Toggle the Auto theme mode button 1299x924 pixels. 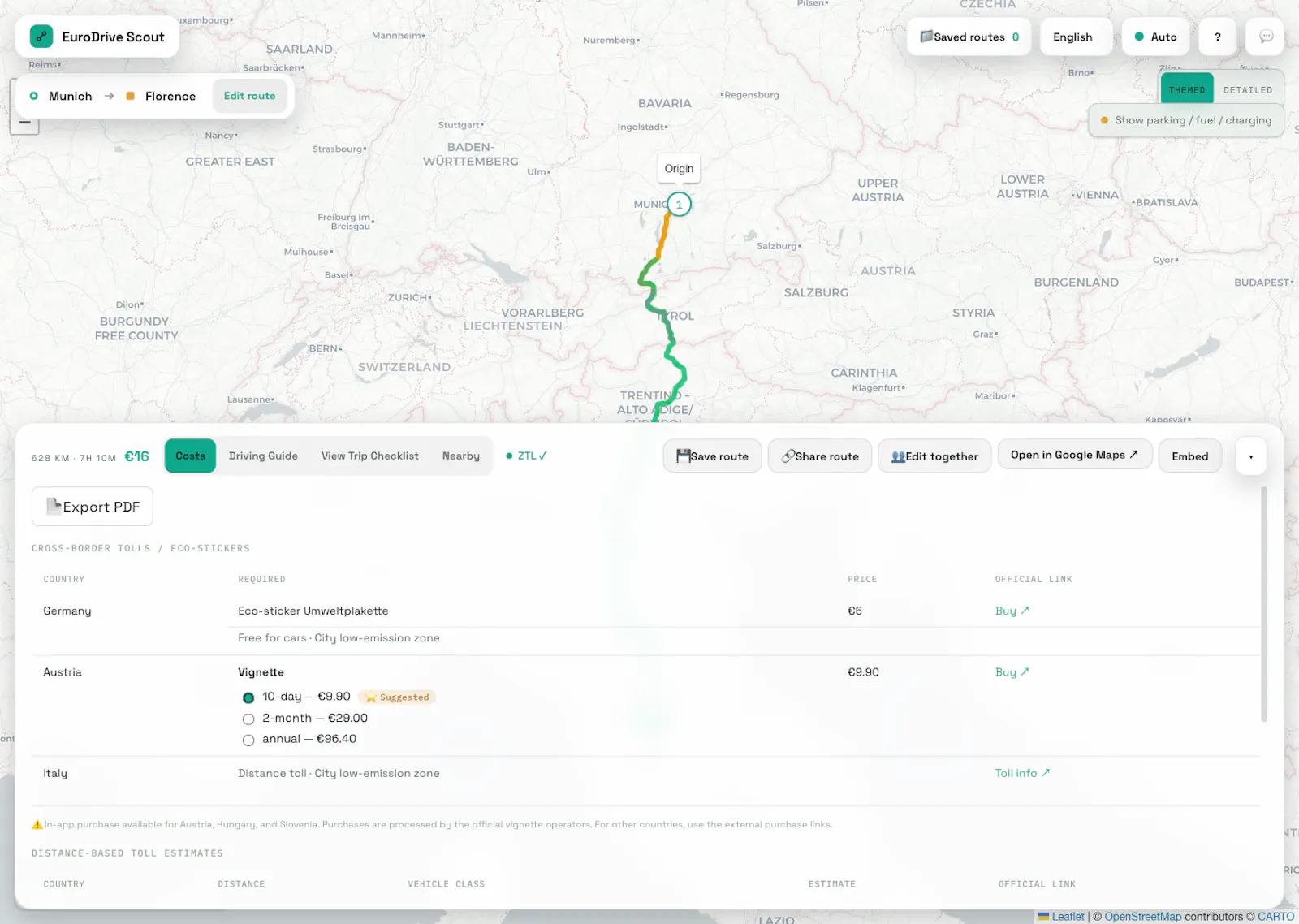pyautogui.click(x=1155, y=37)
